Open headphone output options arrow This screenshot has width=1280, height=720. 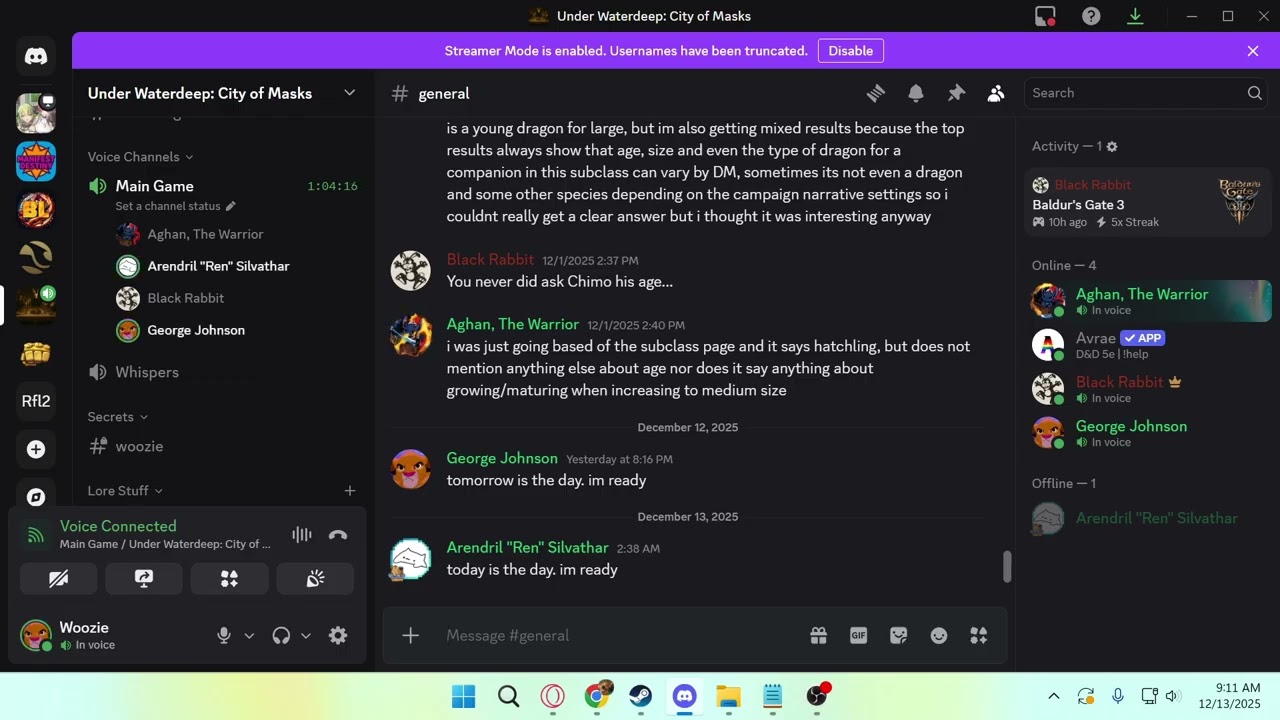pyautogui.click(x=306, y=636)
